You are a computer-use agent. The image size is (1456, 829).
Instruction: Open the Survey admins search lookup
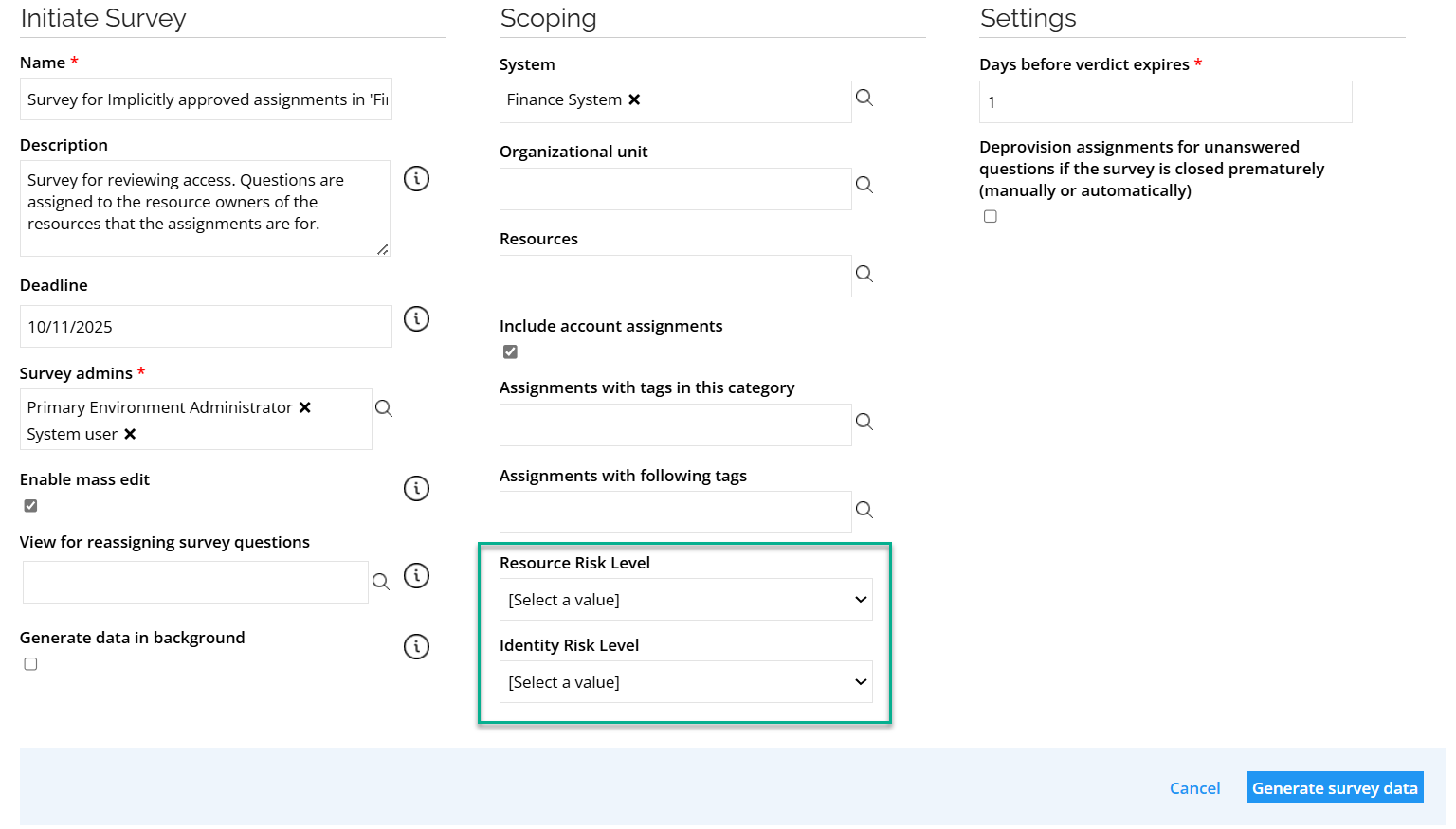pos(384,408)
